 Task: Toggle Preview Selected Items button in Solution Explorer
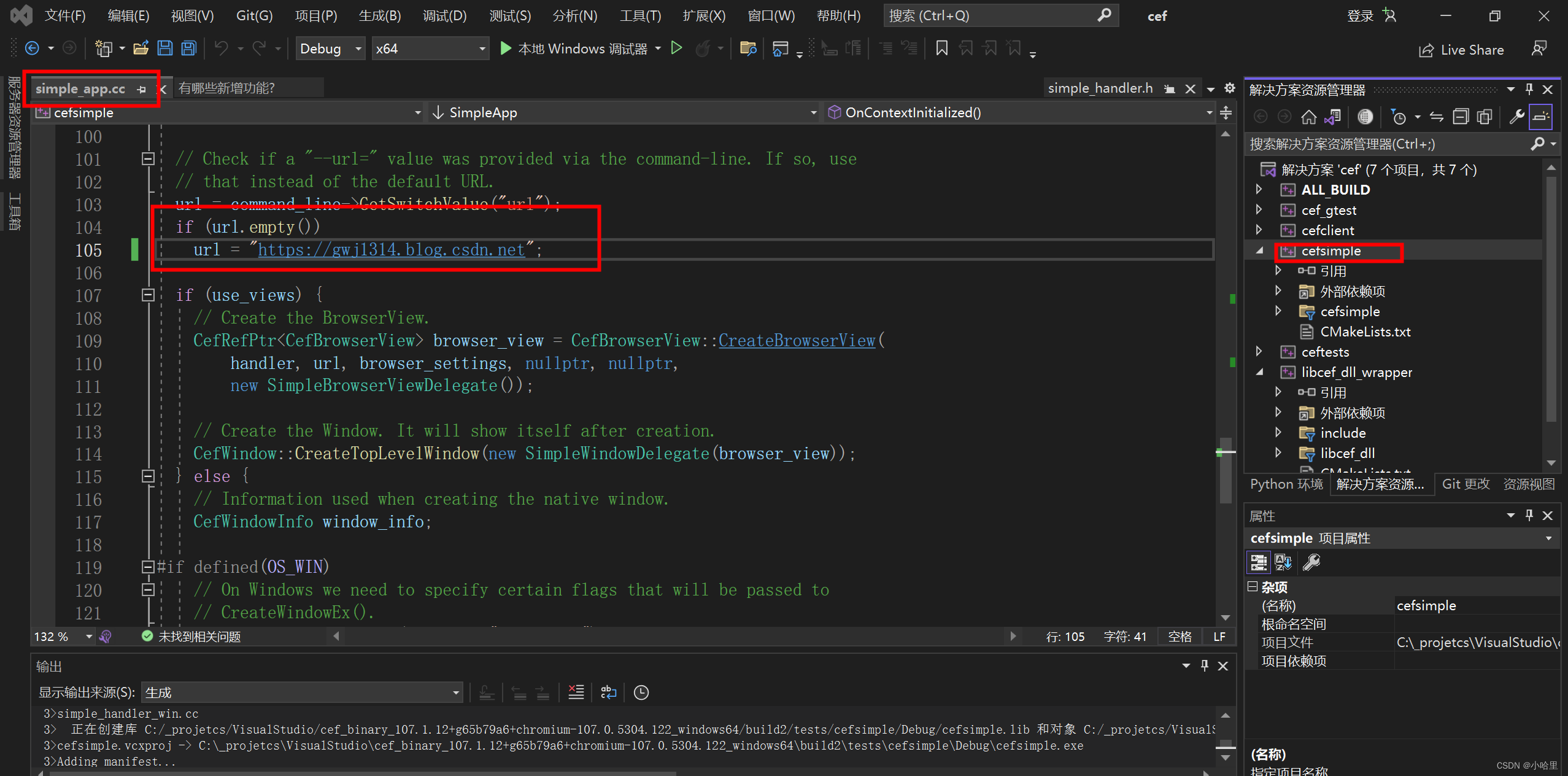click(1541, 117)
